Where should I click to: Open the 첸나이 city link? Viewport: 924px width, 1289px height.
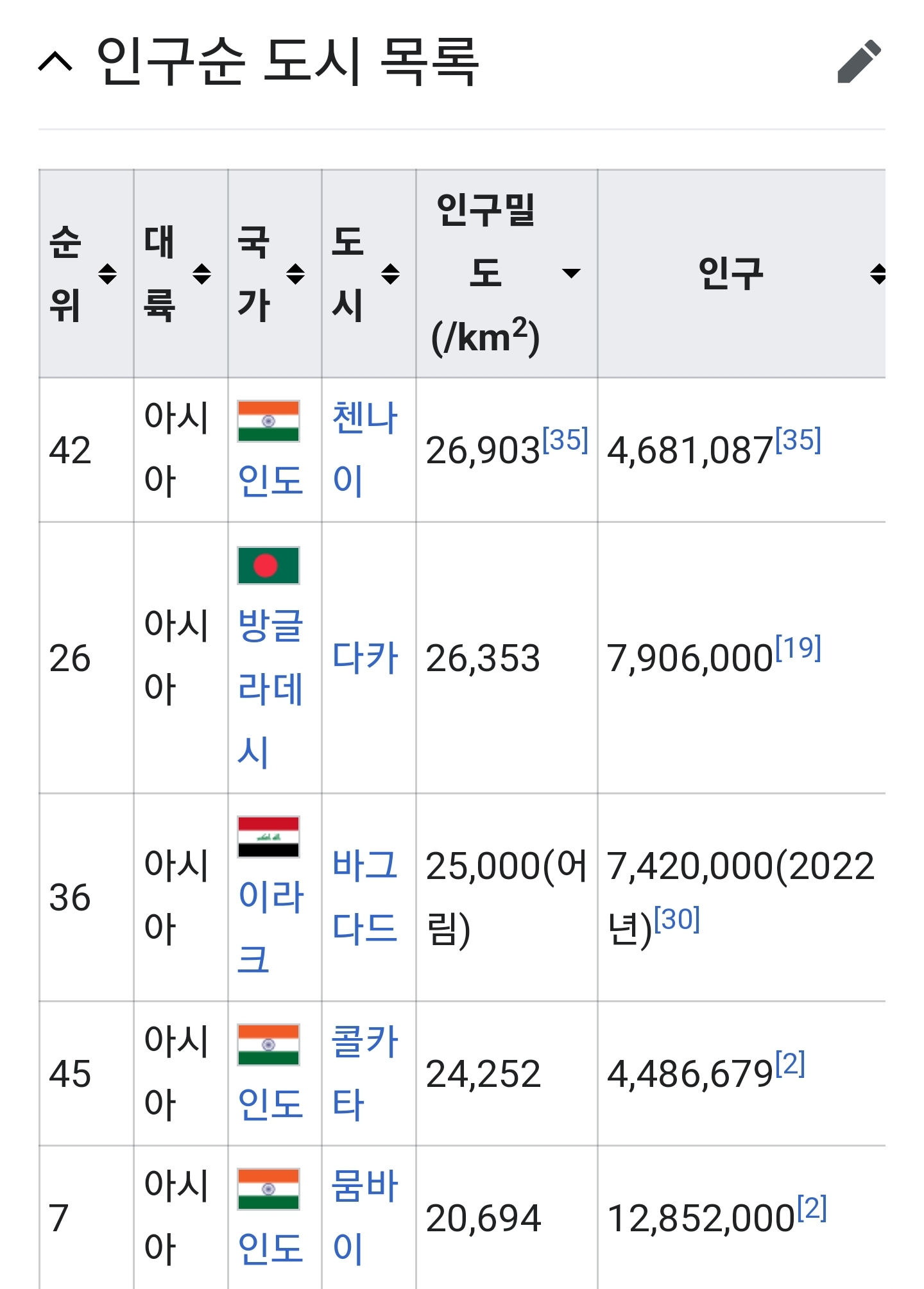pos(365,448)
